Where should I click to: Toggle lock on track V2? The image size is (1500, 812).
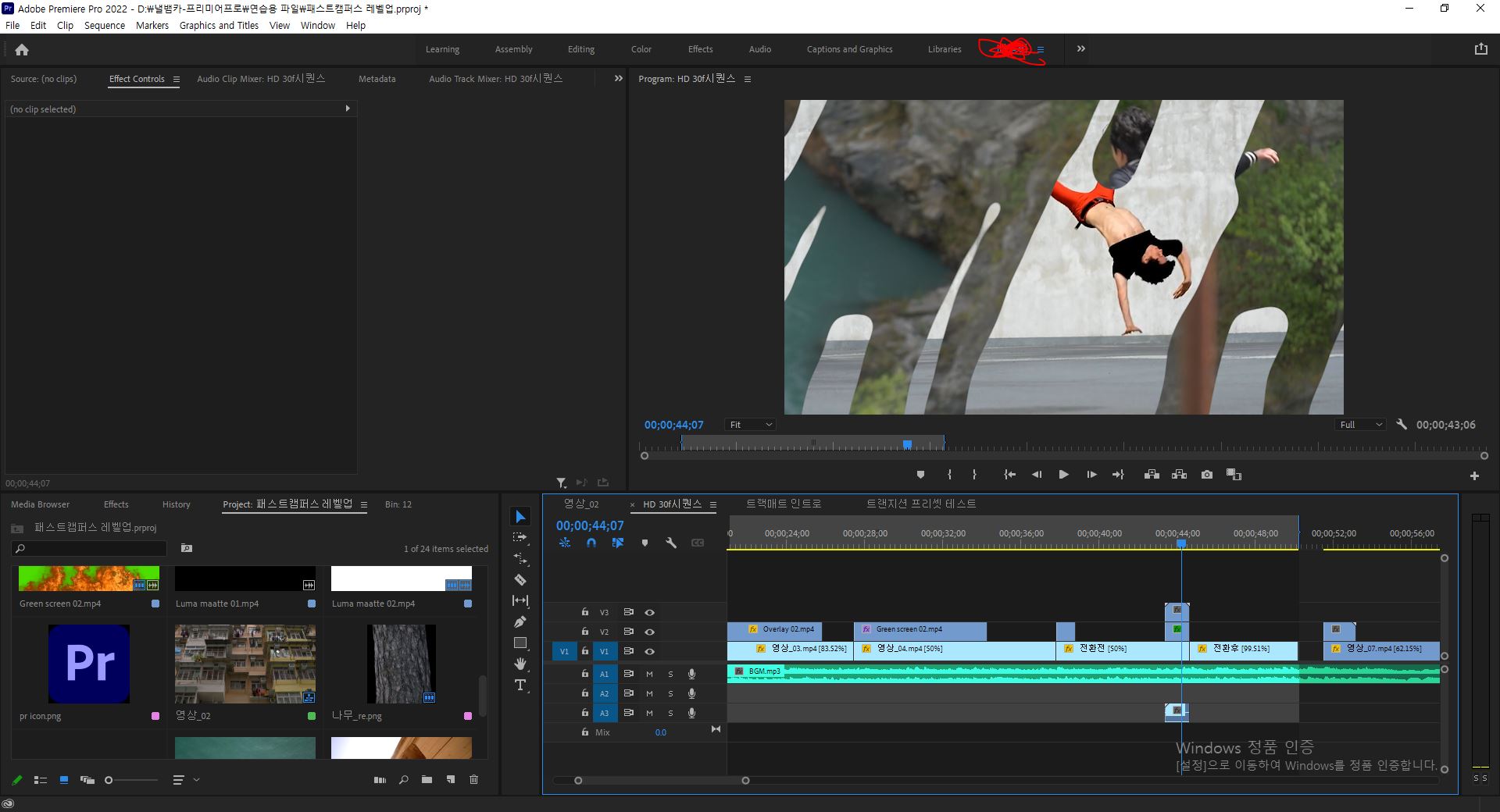tap(585, 632)
